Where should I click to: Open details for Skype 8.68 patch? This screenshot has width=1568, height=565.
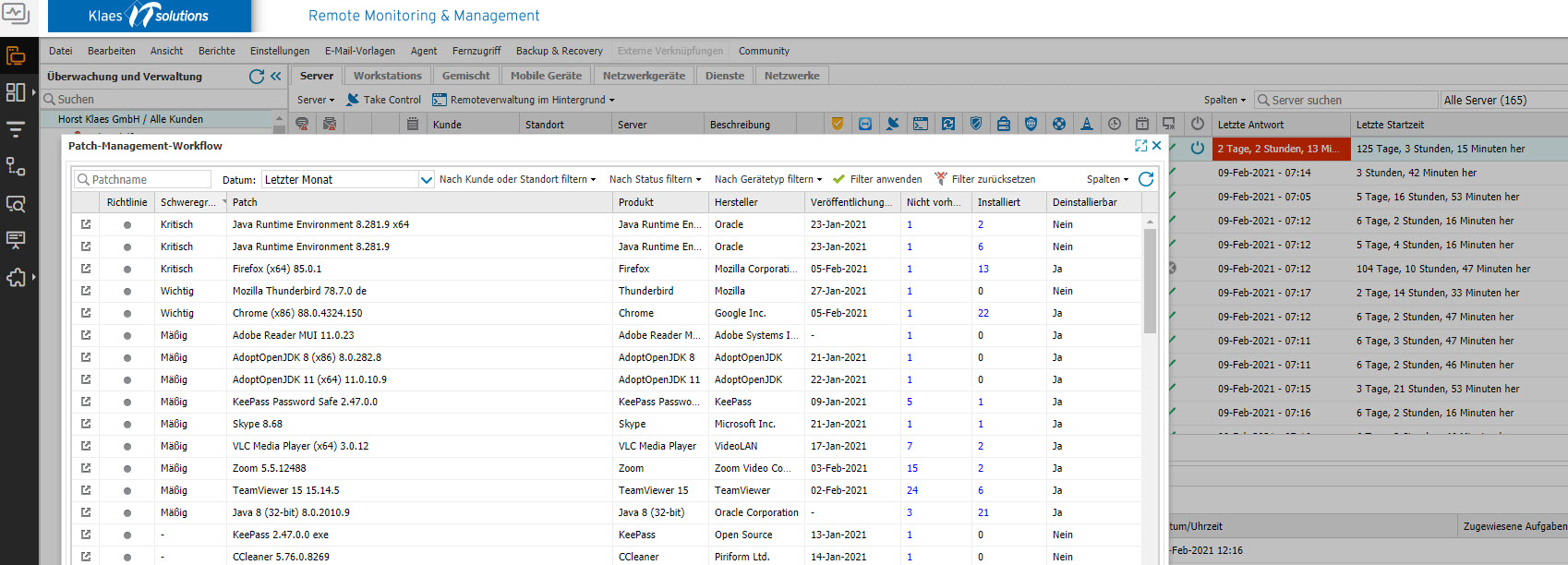pos(86,424)
